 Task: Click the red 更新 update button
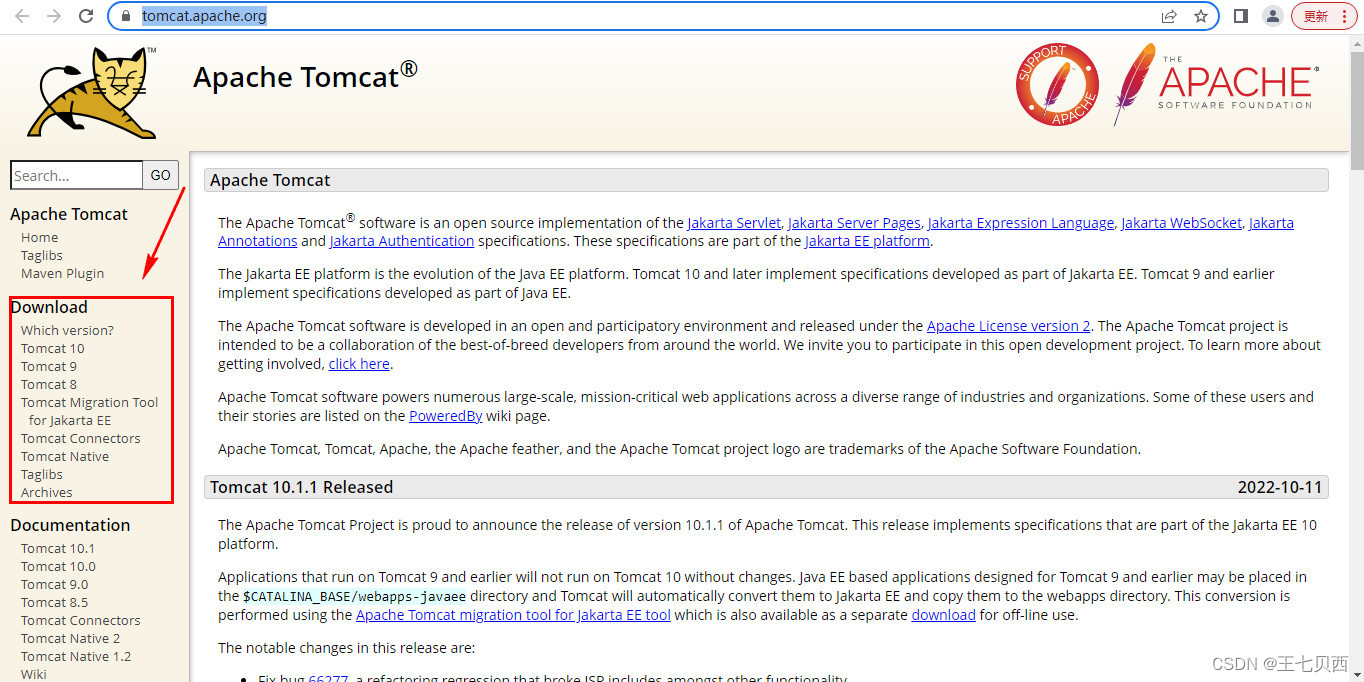[x=1325, y=16]
